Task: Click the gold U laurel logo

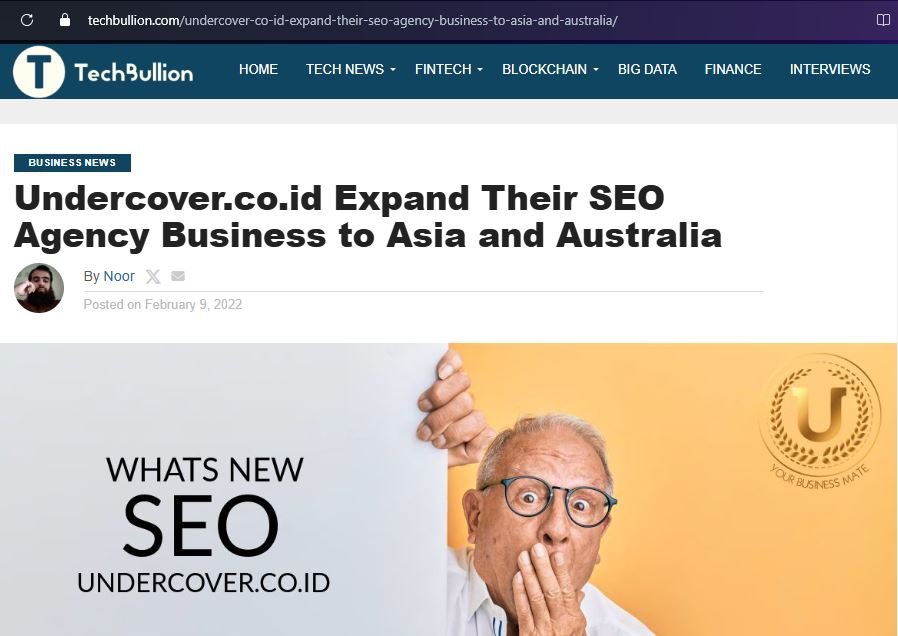Action: click(820, 422)
